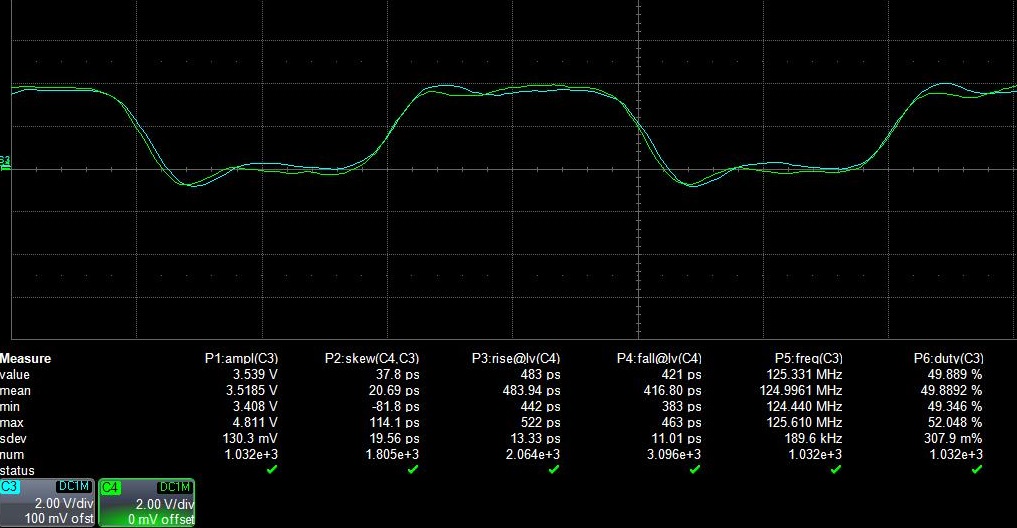Open the P4:fall@lv(C4) parameter header
Viewport: 1017px width, 528px height.
pyautogui.click(x=659, y=358)
